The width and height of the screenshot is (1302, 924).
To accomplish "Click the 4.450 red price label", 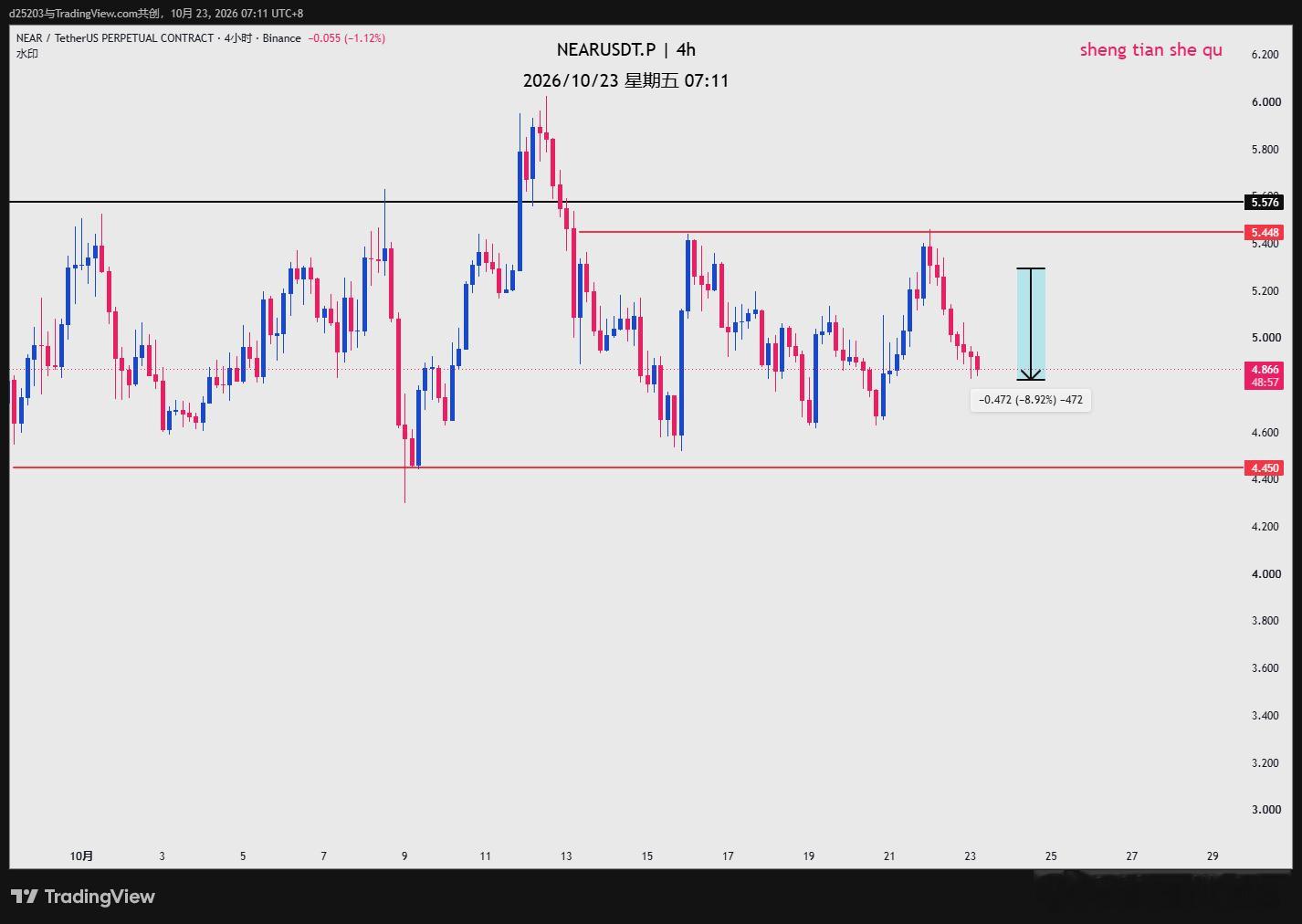I will pyautogui.click(x=1265, y=467).
